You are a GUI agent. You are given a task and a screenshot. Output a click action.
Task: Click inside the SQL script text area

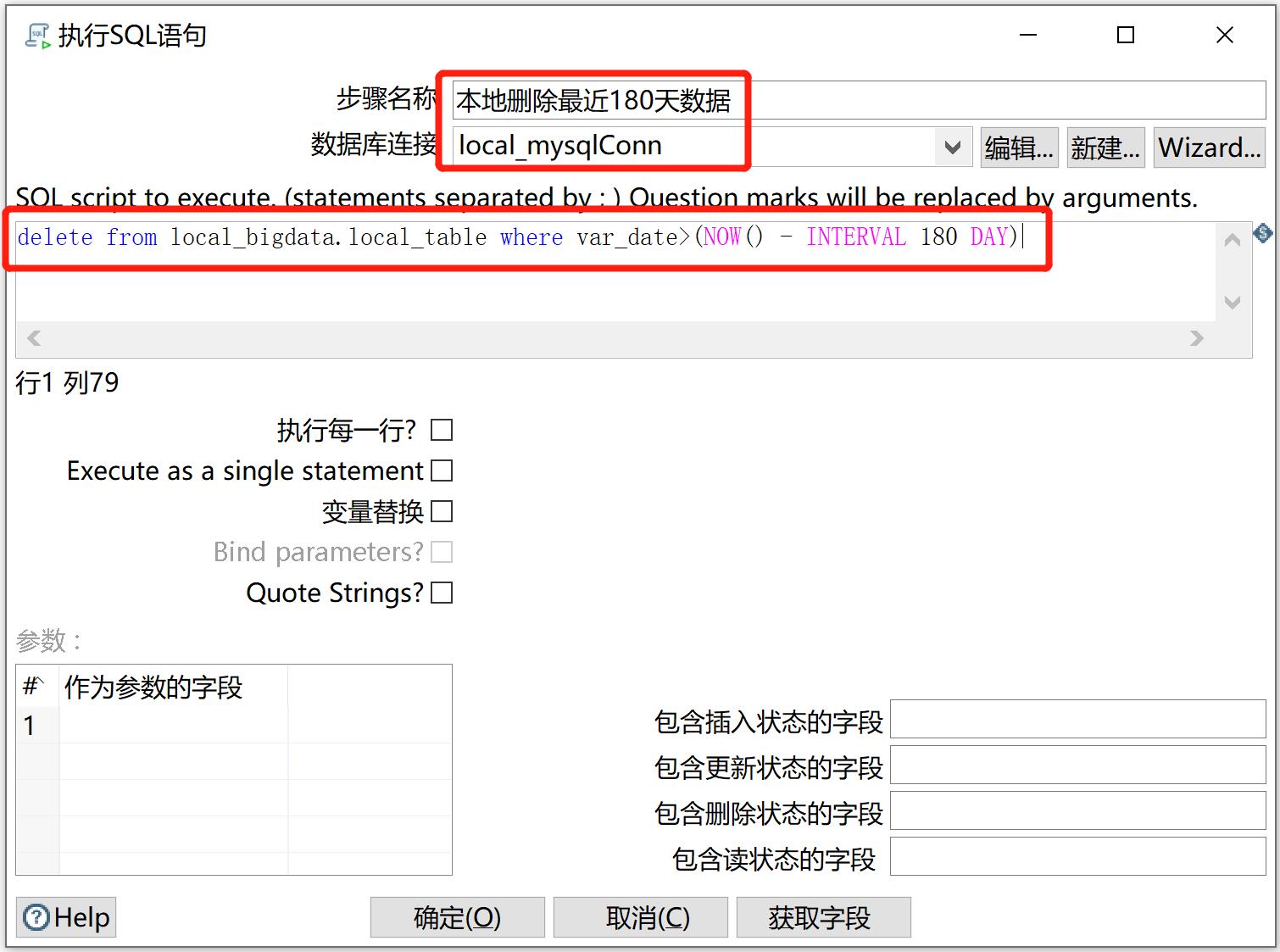pyautogui.click(x=615, y=271)
